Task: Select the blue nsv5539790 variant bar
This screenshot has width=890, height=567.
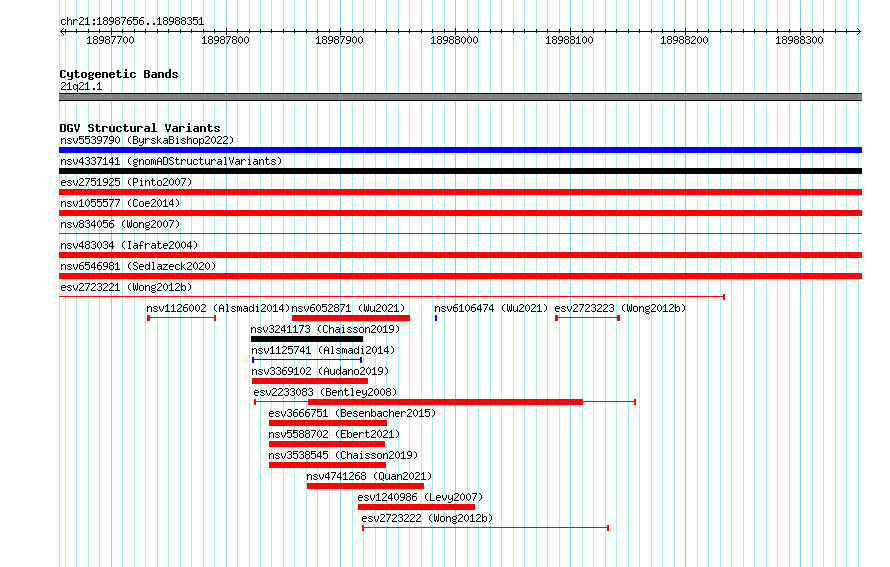Action: tap(460, 150)
